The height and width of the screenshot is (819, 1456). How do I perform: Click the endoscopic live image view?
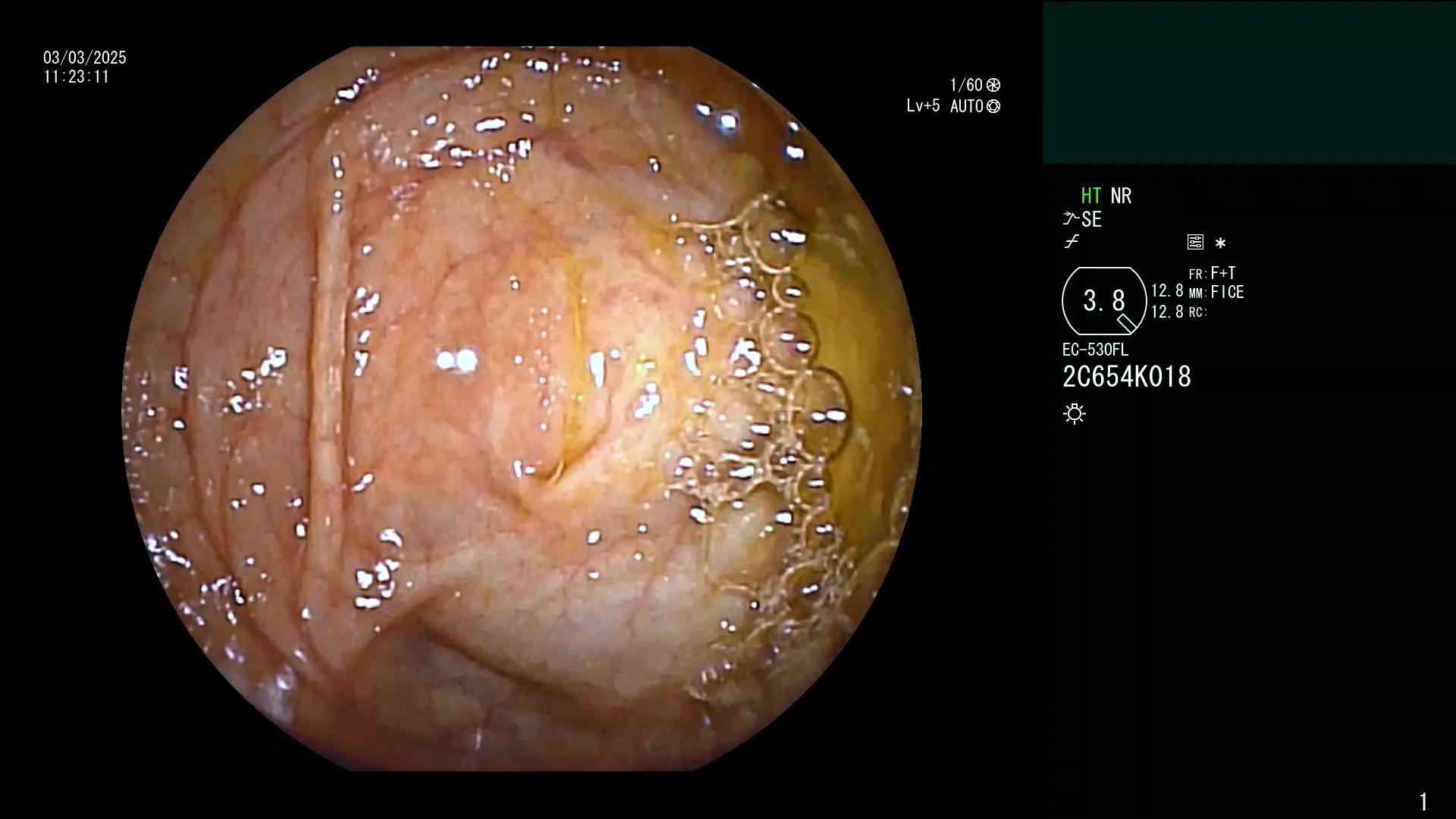point(522,408)
